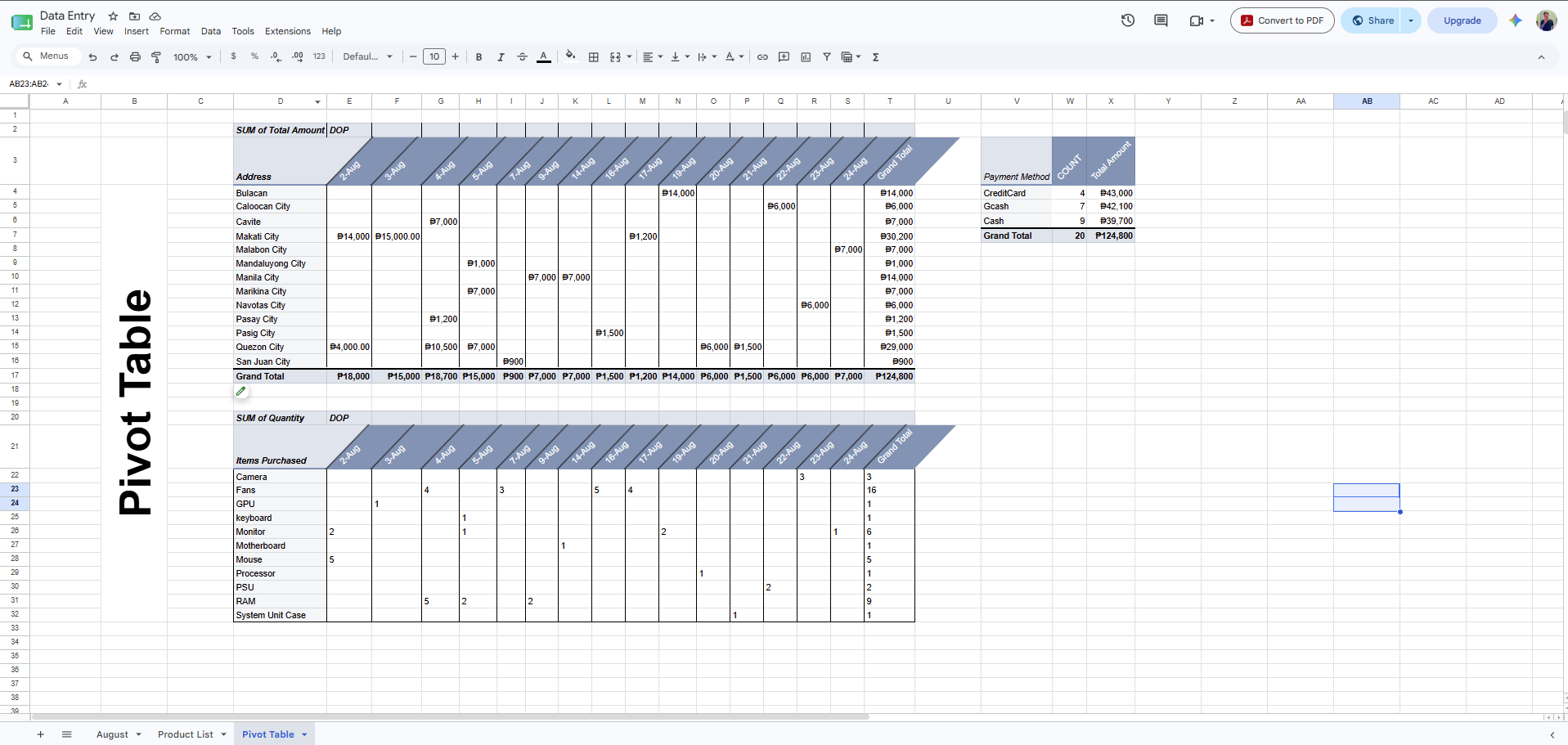The width and height of the screenshot is (1568, 745).
Task: Select the paint format tool
Action: click(x=156, y=57)
